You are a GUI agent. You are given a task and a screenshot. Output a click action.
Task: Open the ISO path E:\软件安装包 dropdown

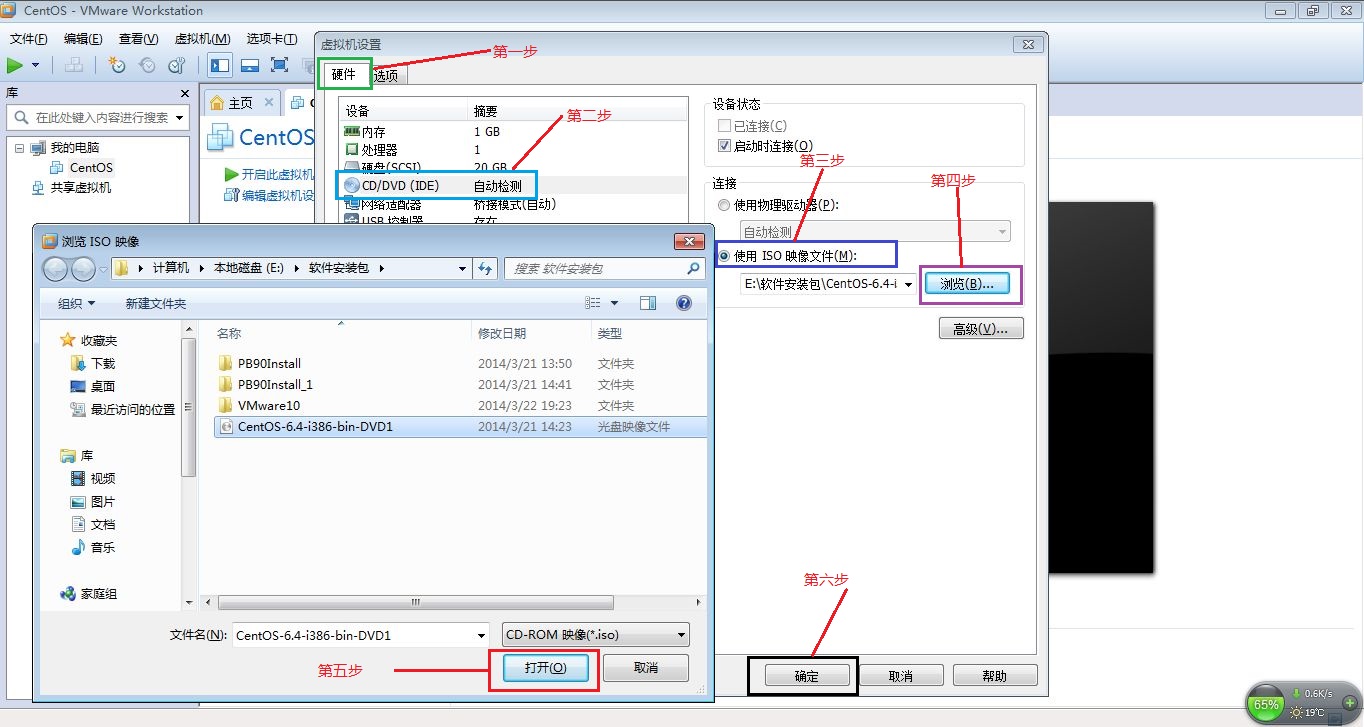coord(908,284)
